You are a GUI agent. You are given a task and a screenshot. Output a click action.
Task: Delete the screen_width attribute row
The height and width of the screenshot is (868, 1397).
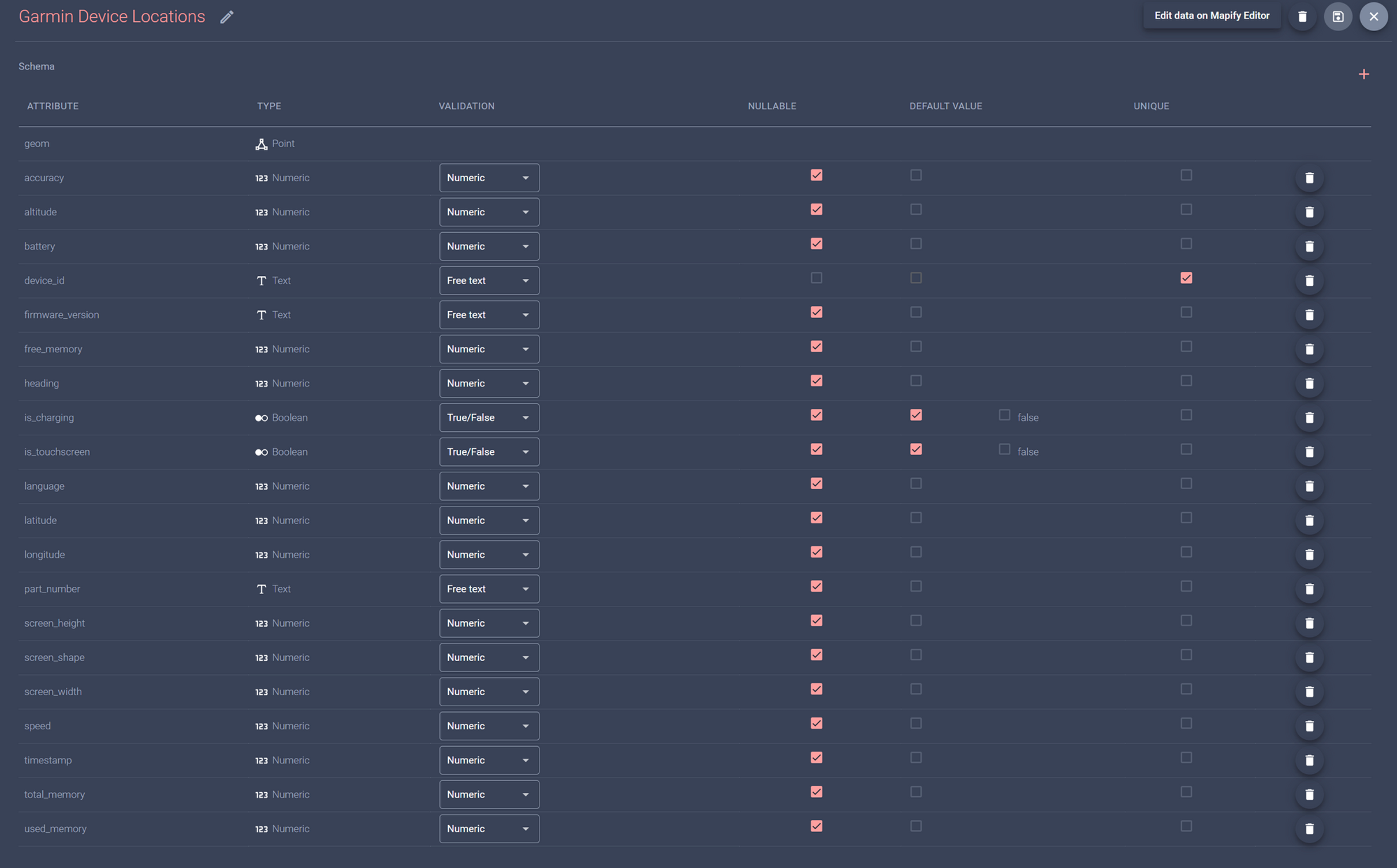(x=1309, y=692)
